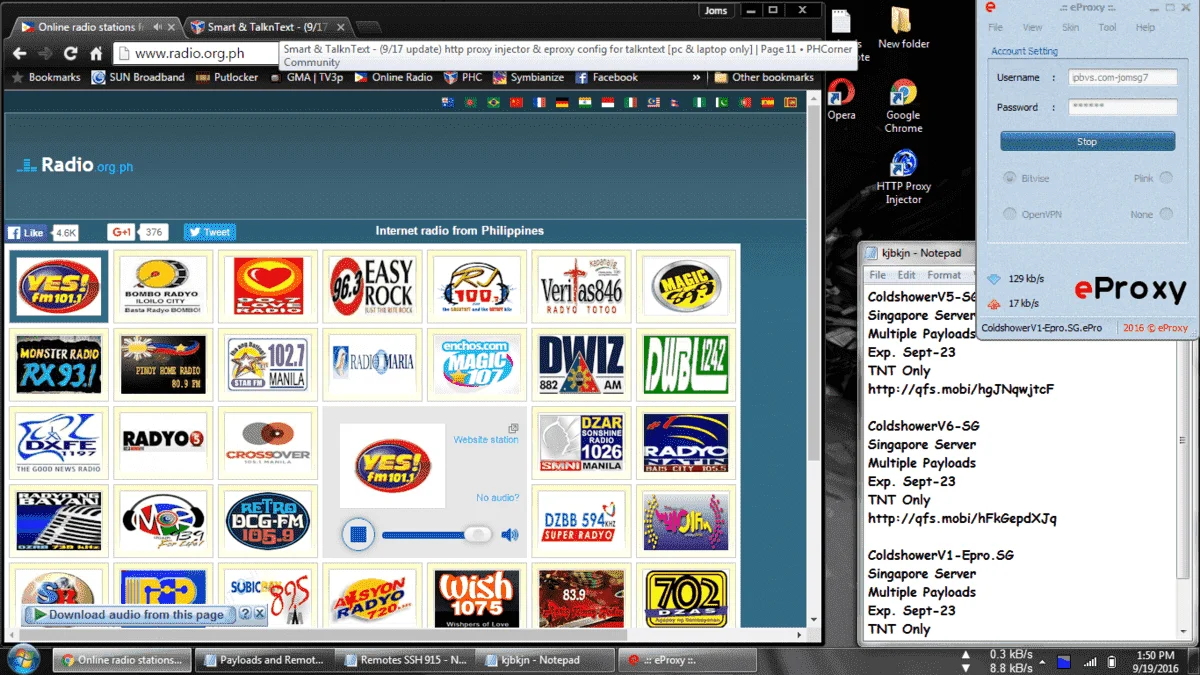Reload the page in Chrome
Image resolution: width=1200 pixels, height=675 pixels.
(70, 54)
